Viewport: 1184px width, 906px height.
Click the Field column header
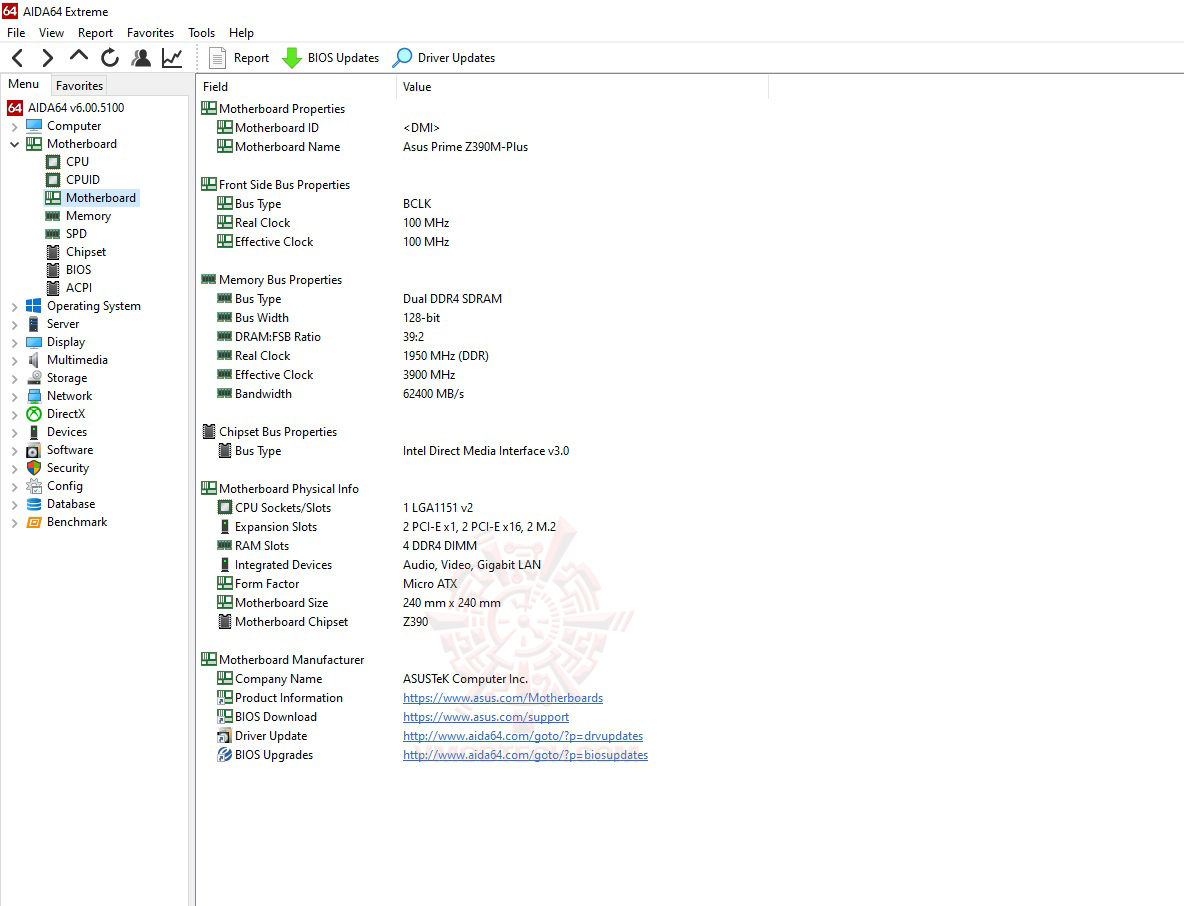pos(296,87)
